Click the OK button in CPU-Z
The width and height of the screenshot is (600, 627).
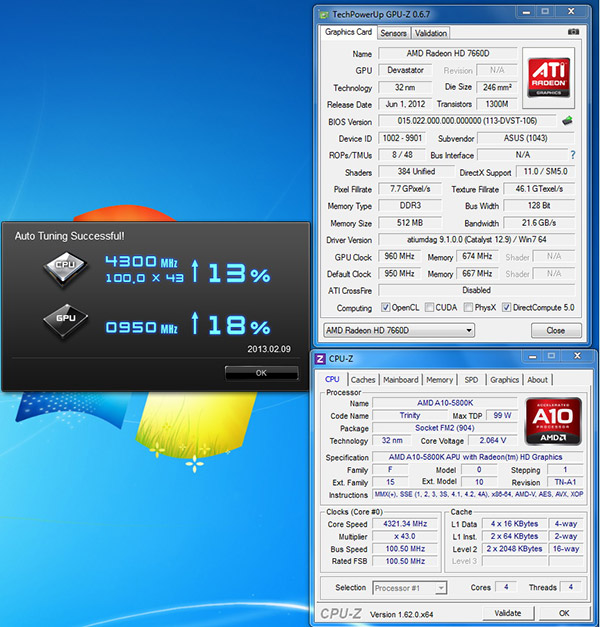[x=564, y=613]
